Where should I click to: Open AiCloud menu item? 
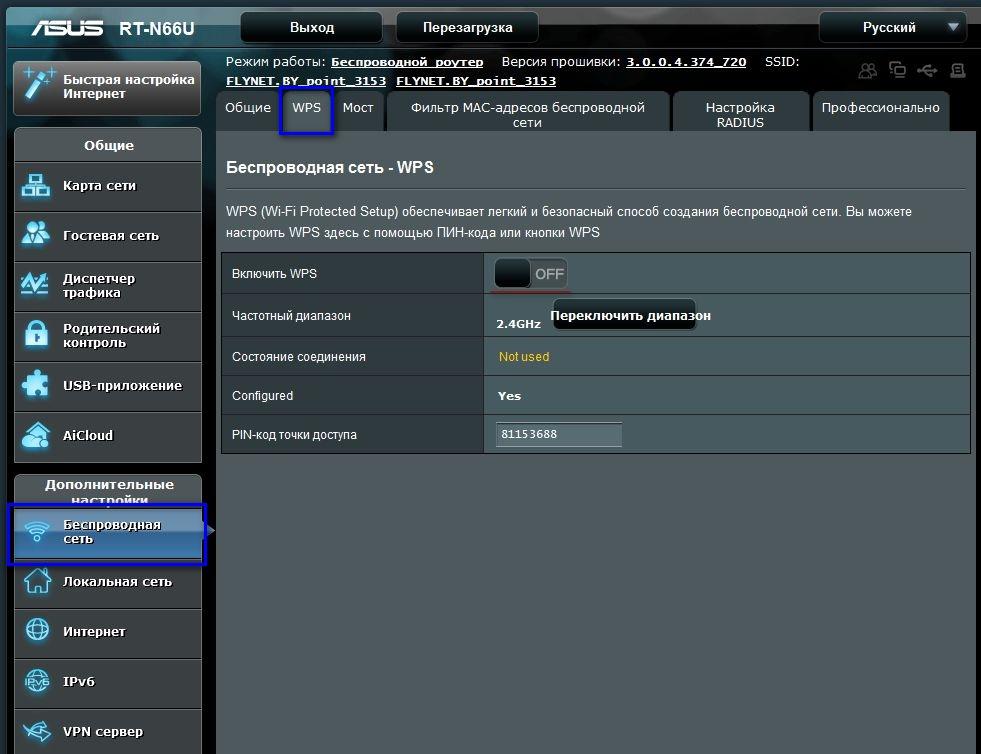108,436
